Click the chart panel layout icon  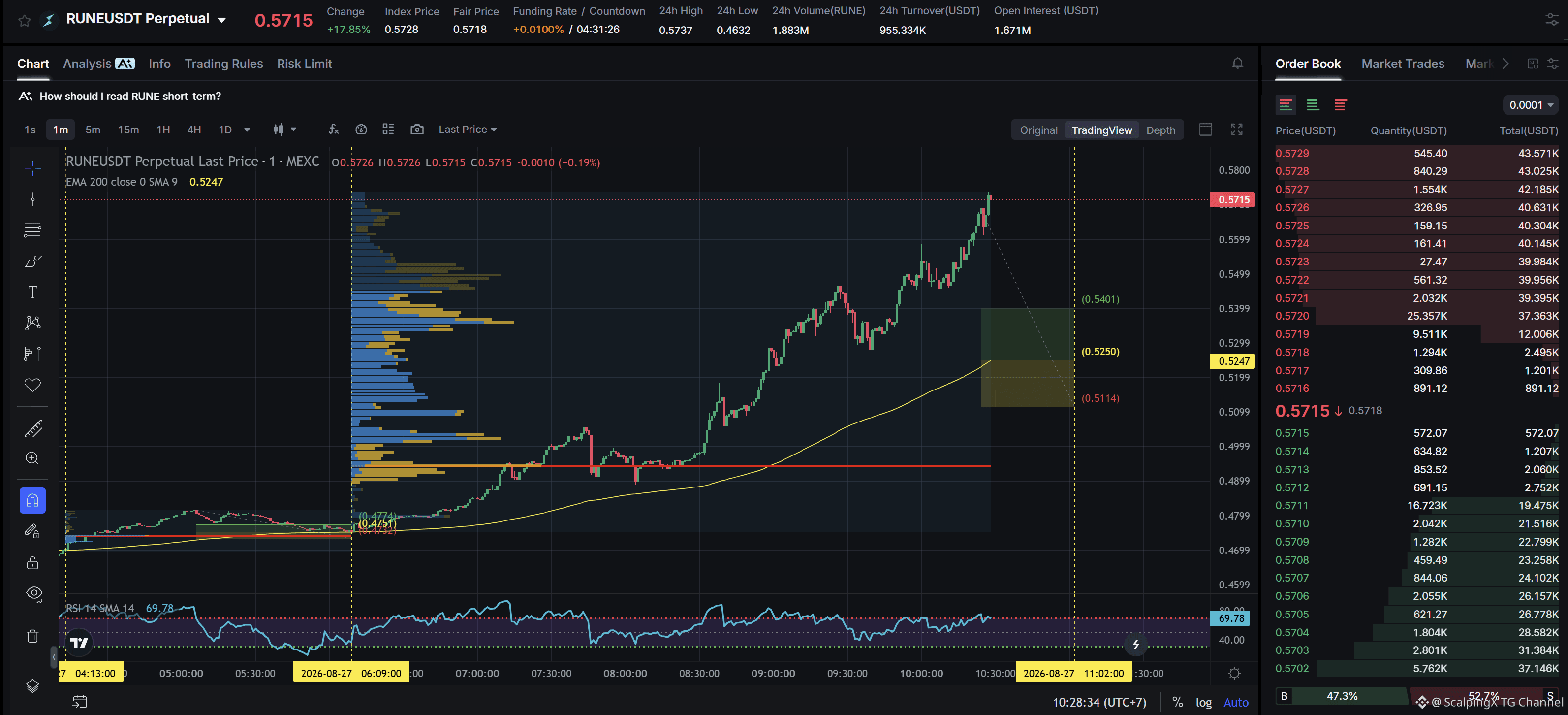click(x=1205, y=129)
